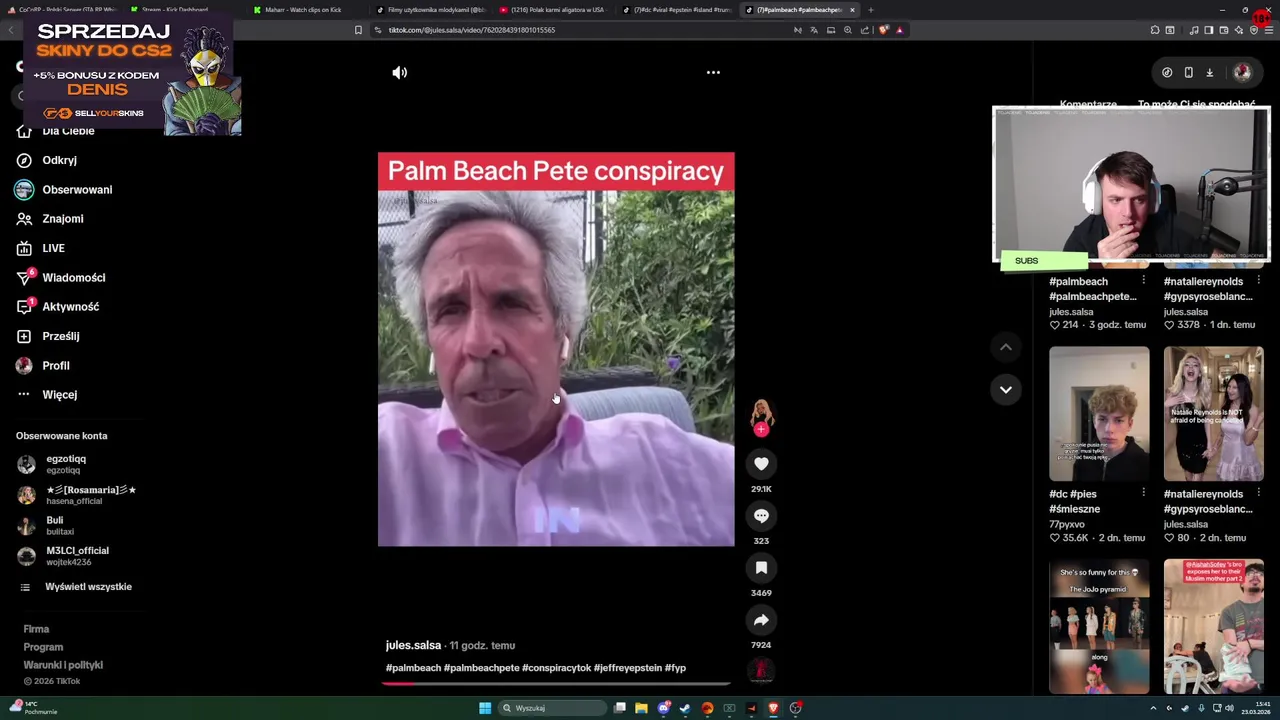Like the video with the heart icon
This screenshot has width=1280, height=720.
[761, 464]
